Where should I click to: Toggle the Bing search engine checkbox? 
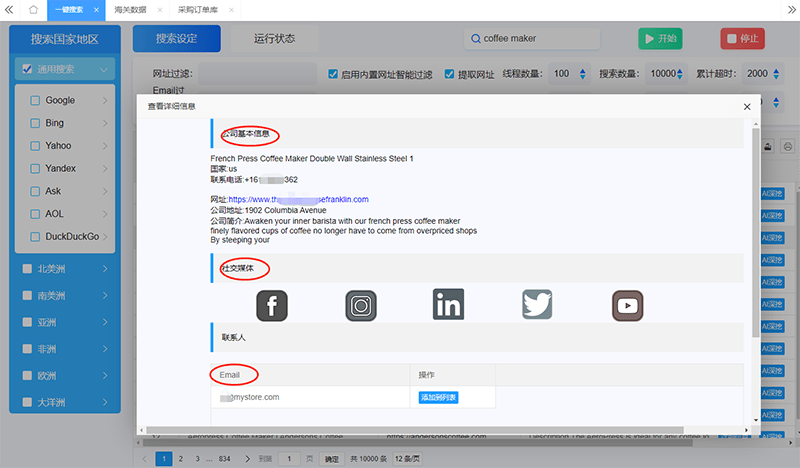pyautogui.click(x=35, y=123)
